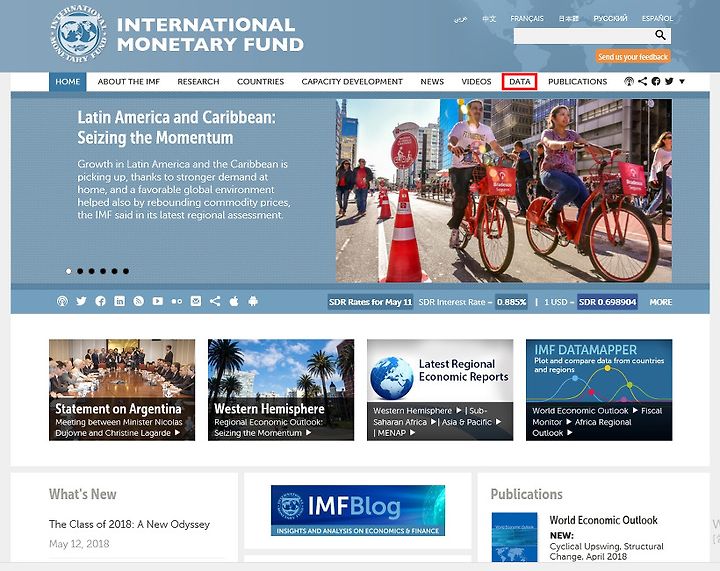Screen dimensions: 720x571
Task: Open the ABOUT THE IMF menu
Action: pyautogui.click(x=129, y=82)
